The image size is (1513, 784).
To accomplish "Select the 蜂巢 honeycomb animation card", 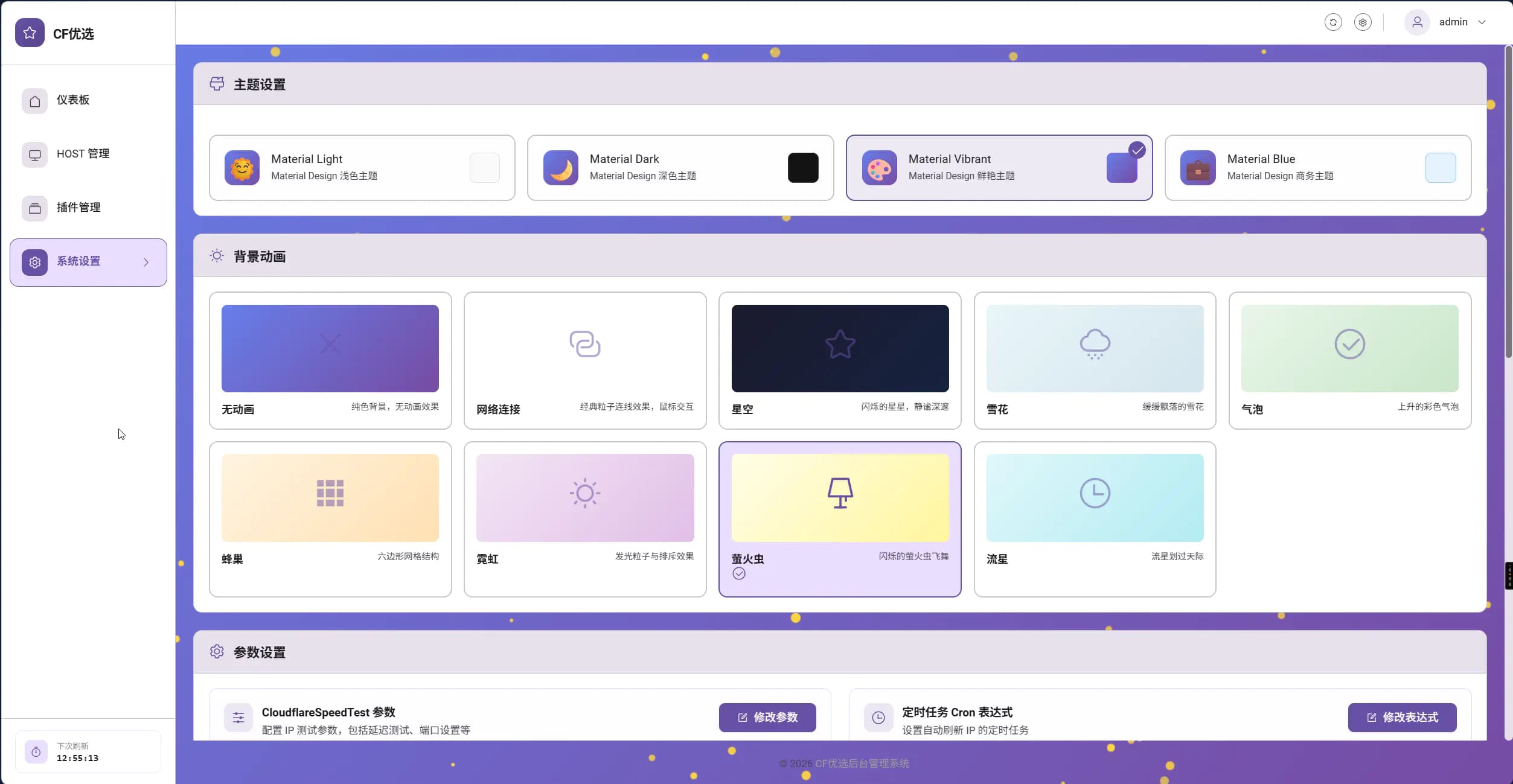I will (x=330, y=519).
